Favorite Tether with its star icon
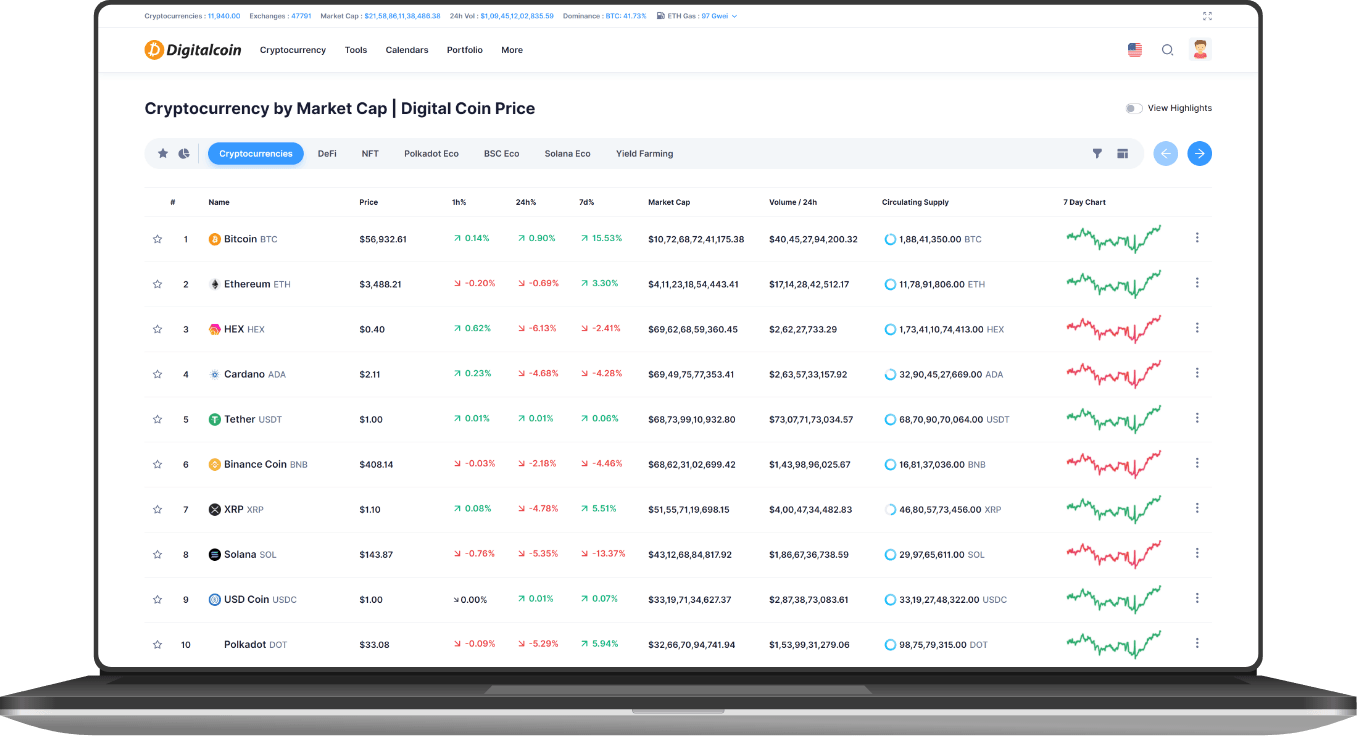 coord(157,419)
